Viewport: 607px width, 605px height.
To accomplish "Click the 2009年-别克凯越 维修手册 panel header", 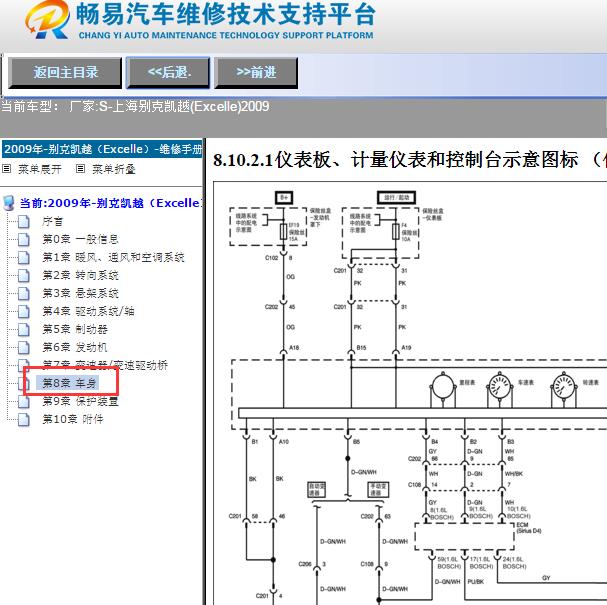I will pos(102,149).
